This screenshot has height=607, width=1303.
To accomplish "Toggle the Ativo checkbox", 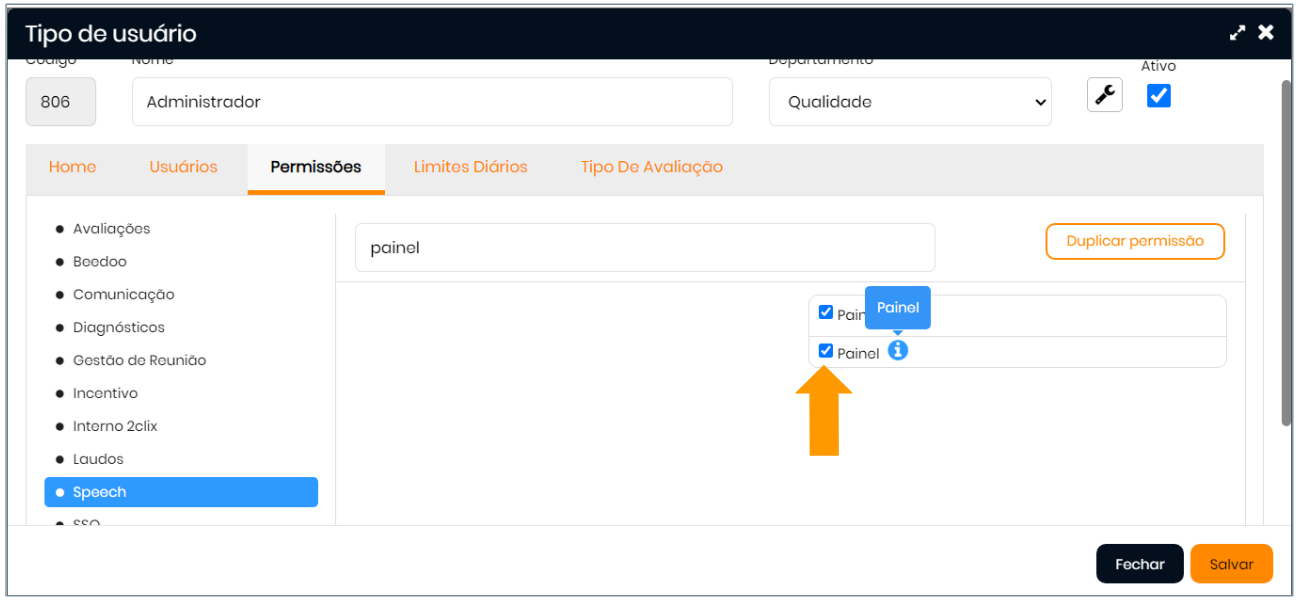I will point(1158,96).
